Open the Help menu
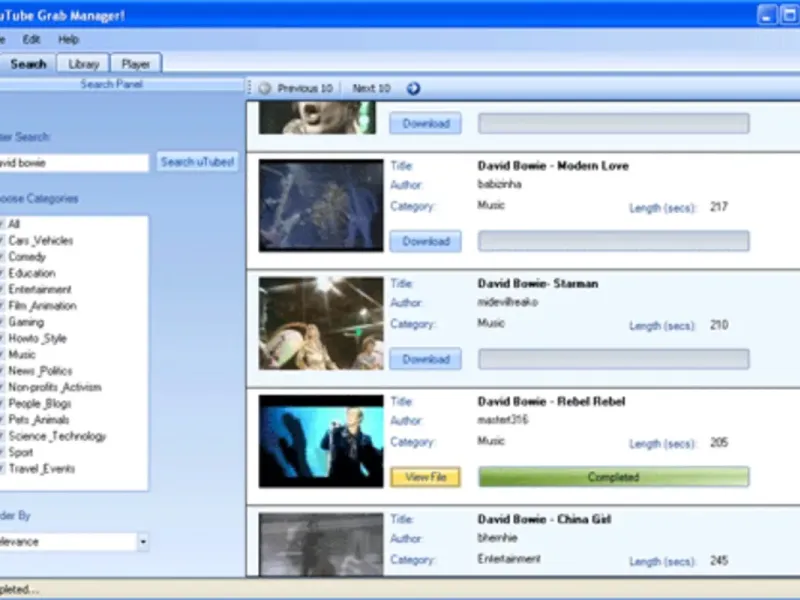 68,39
